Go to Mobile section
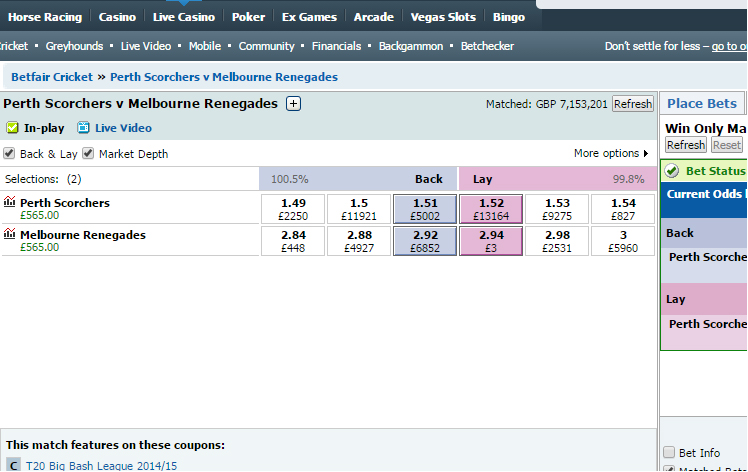The width and height of the screenshot is (748, 472). tap(205, 46)
